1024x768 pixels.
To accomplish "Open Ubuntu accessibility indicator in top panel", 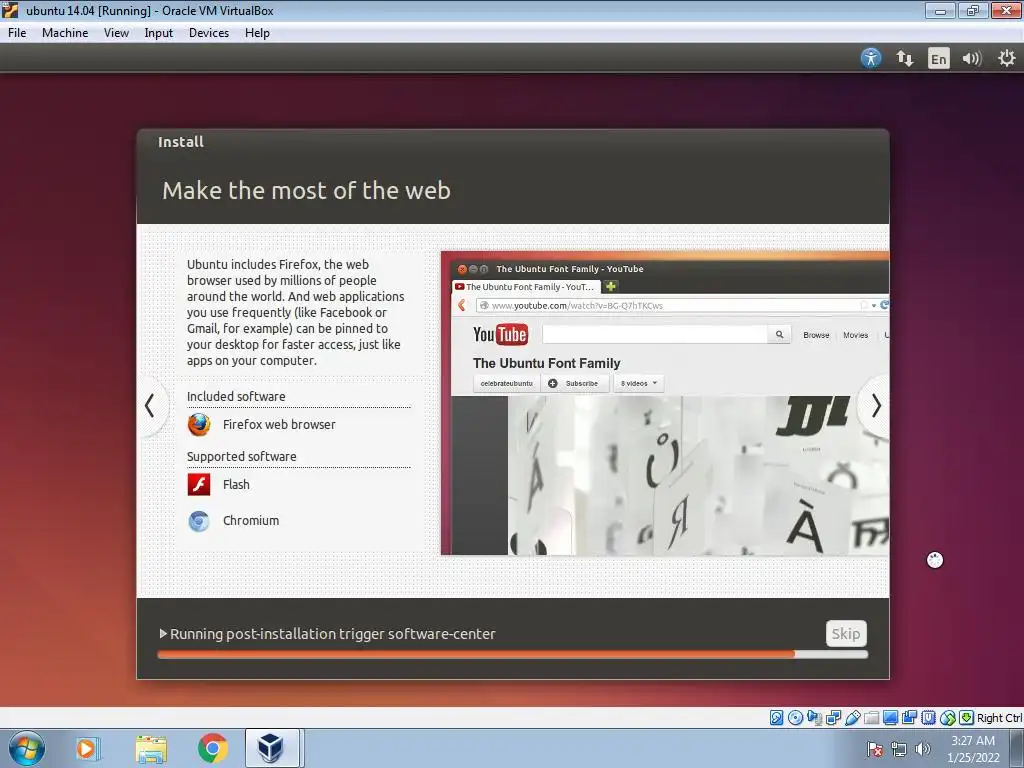I will point(871,58).
